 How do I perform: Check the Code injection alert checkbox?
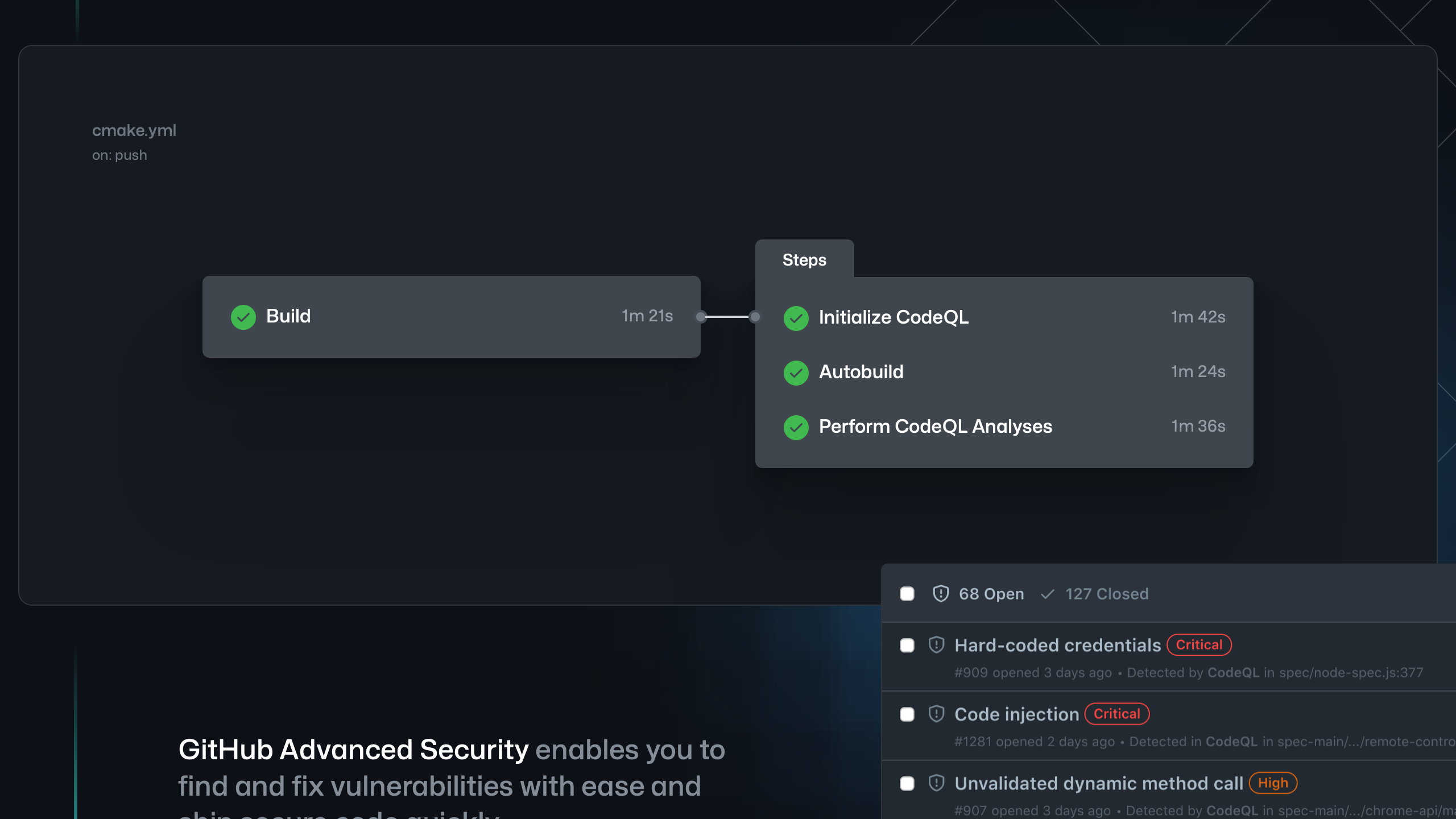[907, 714]
